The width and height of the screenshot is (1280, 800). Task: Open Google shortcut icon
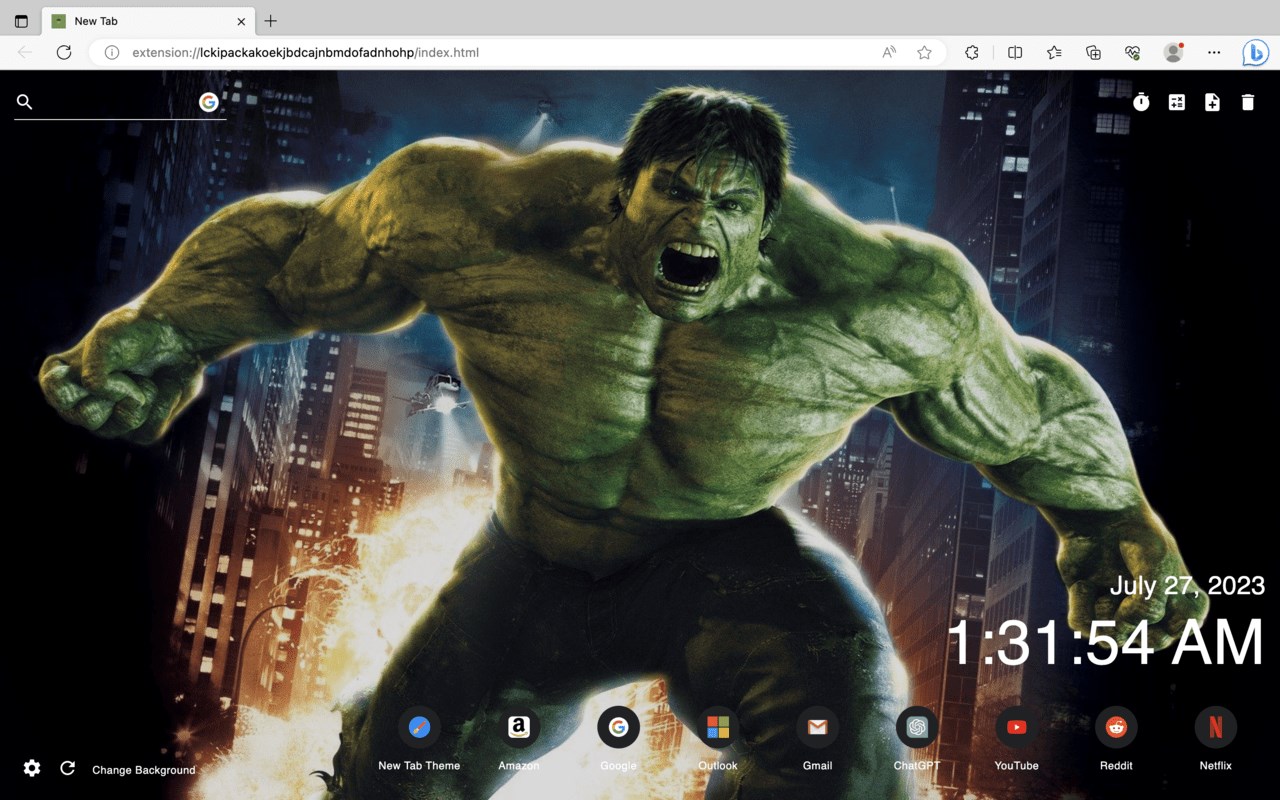click(x=618, y=728)
